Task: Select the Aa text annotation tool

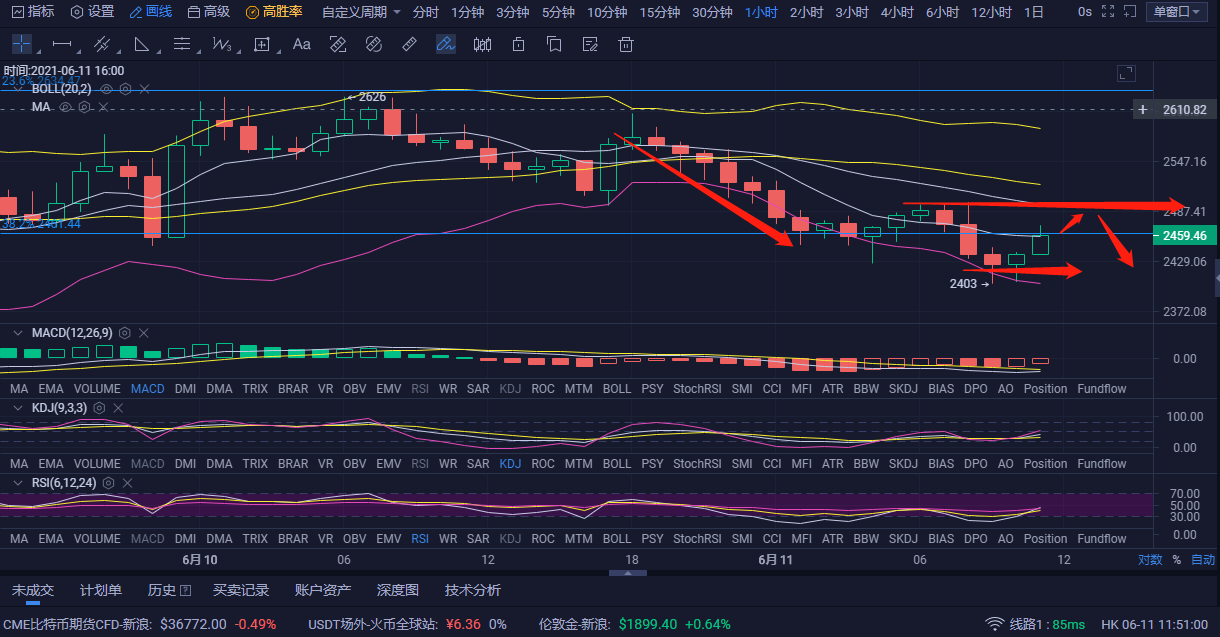Action: point(301,44)
